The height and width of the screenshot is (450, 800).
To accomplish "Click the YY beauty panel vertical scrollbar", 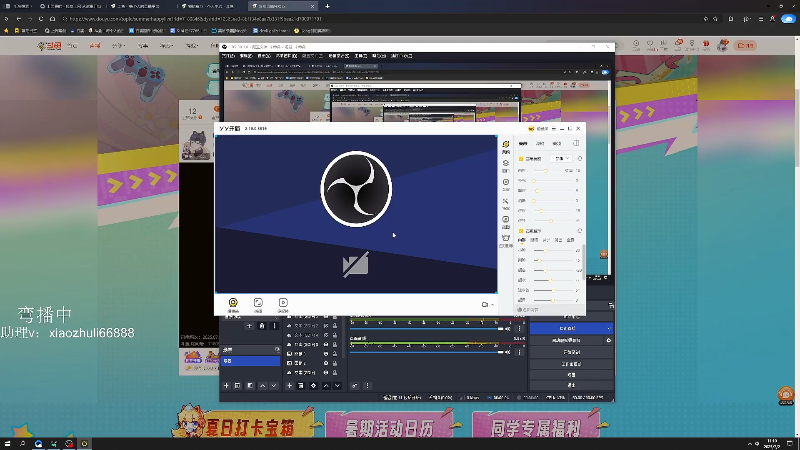I will [x=584, y=261].
